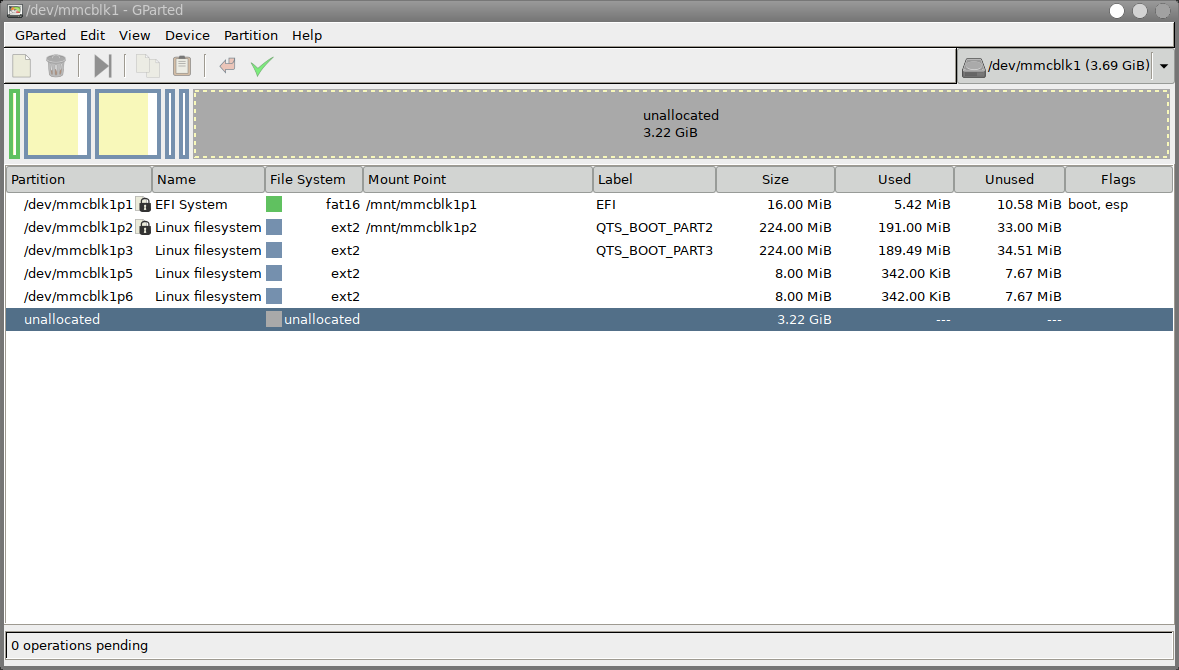Viewport: 1179px width, 670px height.
Task: Click the EFI label cell
Action: [606, 205]
